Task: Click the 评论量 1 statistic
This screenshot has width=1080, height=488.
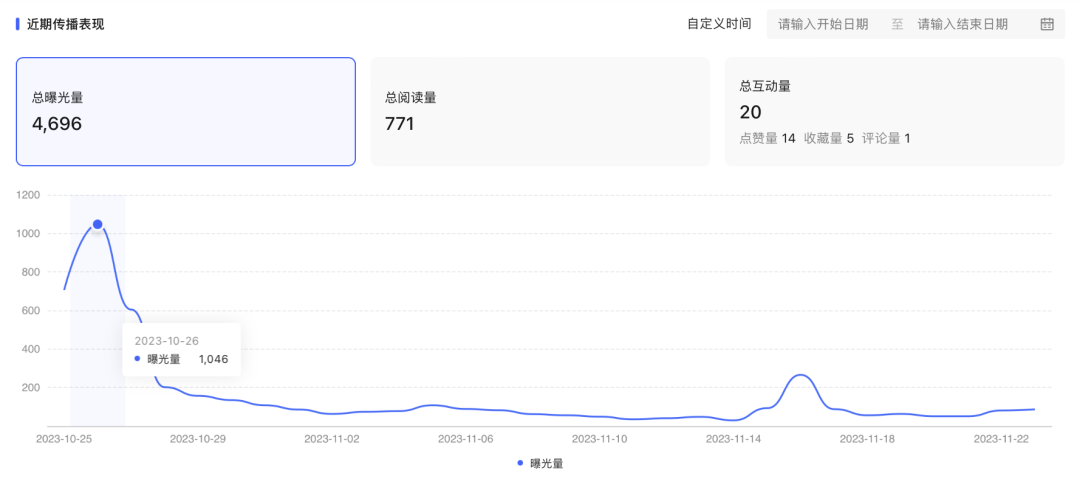Action: tap(886, 138)
